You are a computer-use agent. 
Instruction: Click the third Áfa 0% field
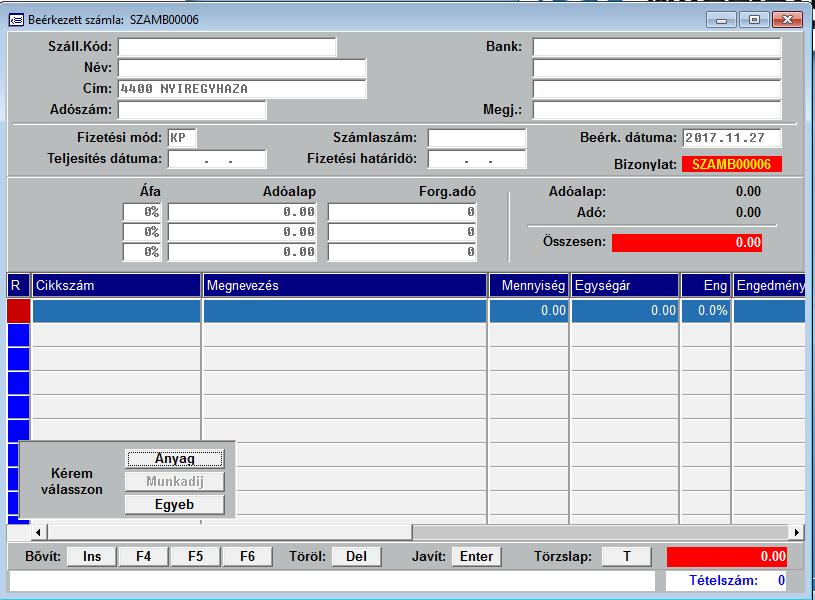click(x=142, y=252)
